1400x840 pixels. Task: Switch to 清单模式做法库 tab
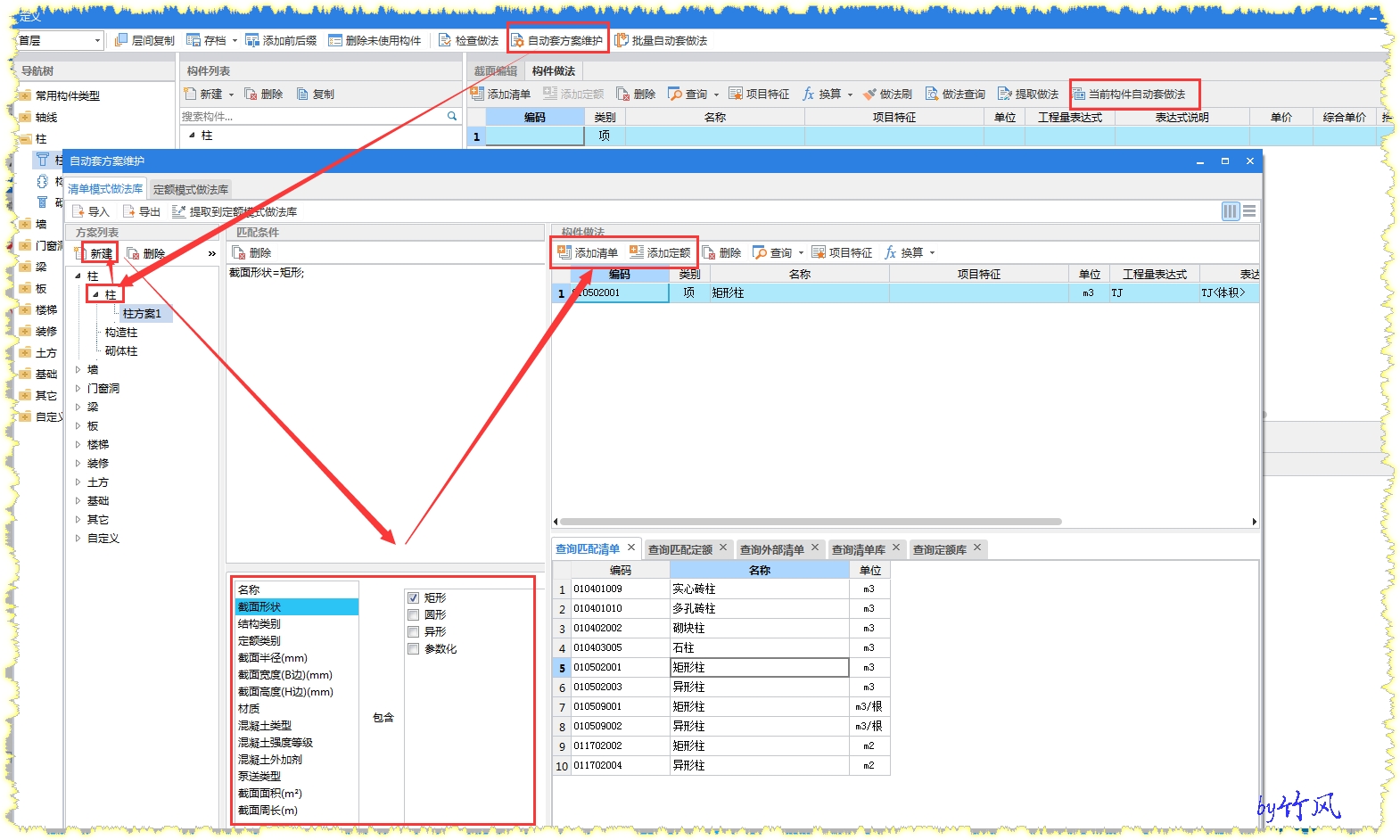point(105,189)
